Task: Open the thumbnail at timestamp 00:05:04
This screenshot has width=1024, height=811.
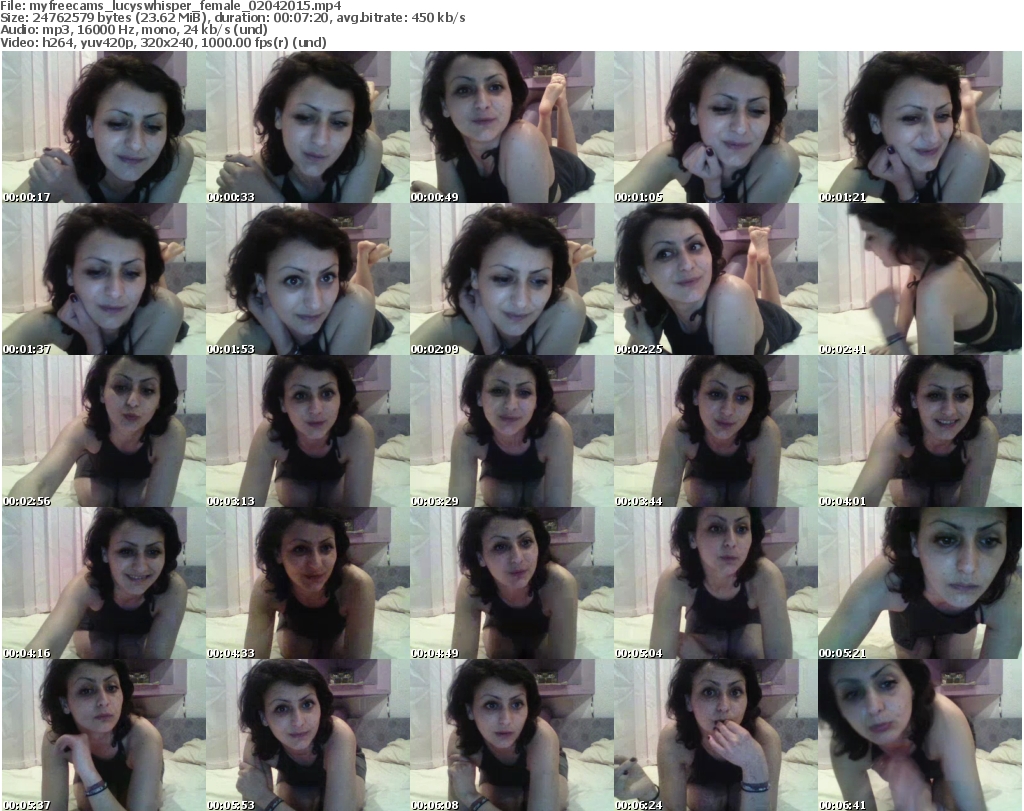Action: pyautogui.click(x=716, y=584)
